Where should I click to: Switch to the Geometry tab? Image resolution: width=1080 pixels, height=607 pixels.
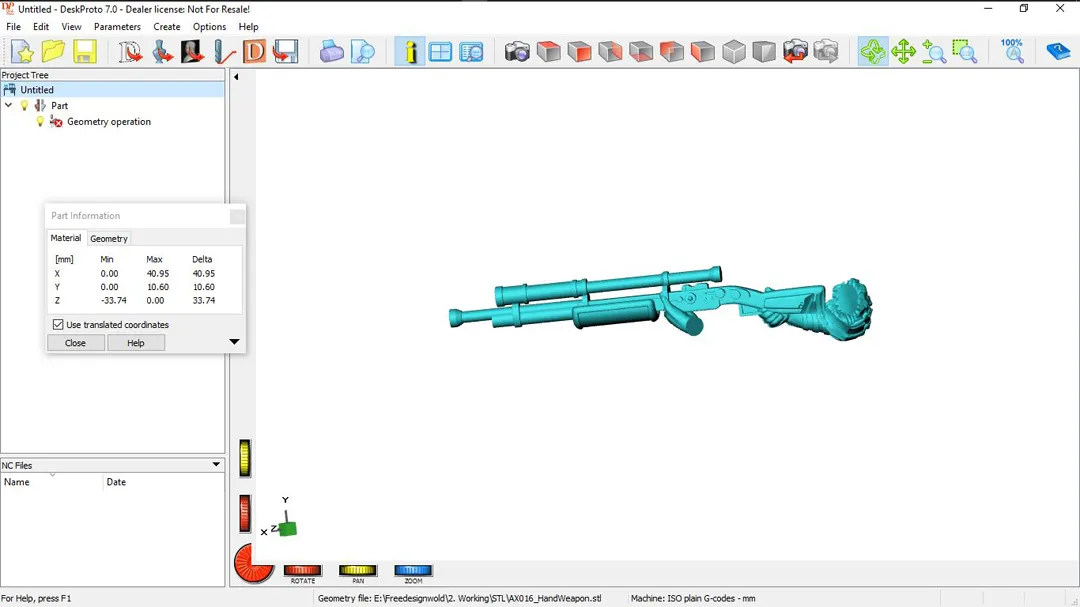point(109,238)
